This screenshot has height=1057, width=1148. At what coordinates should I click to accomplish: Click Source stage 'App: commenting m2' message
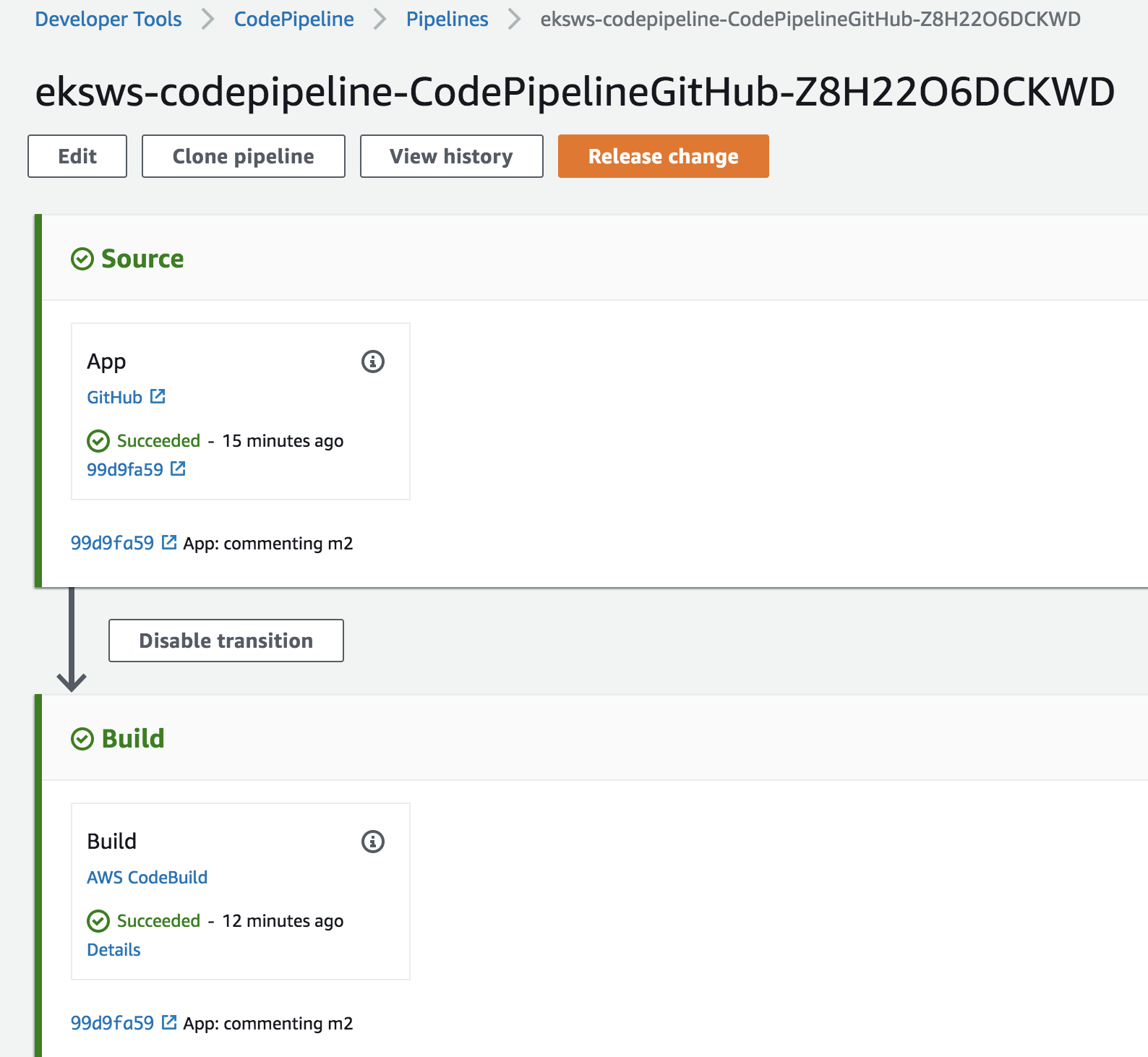point(268,544)
